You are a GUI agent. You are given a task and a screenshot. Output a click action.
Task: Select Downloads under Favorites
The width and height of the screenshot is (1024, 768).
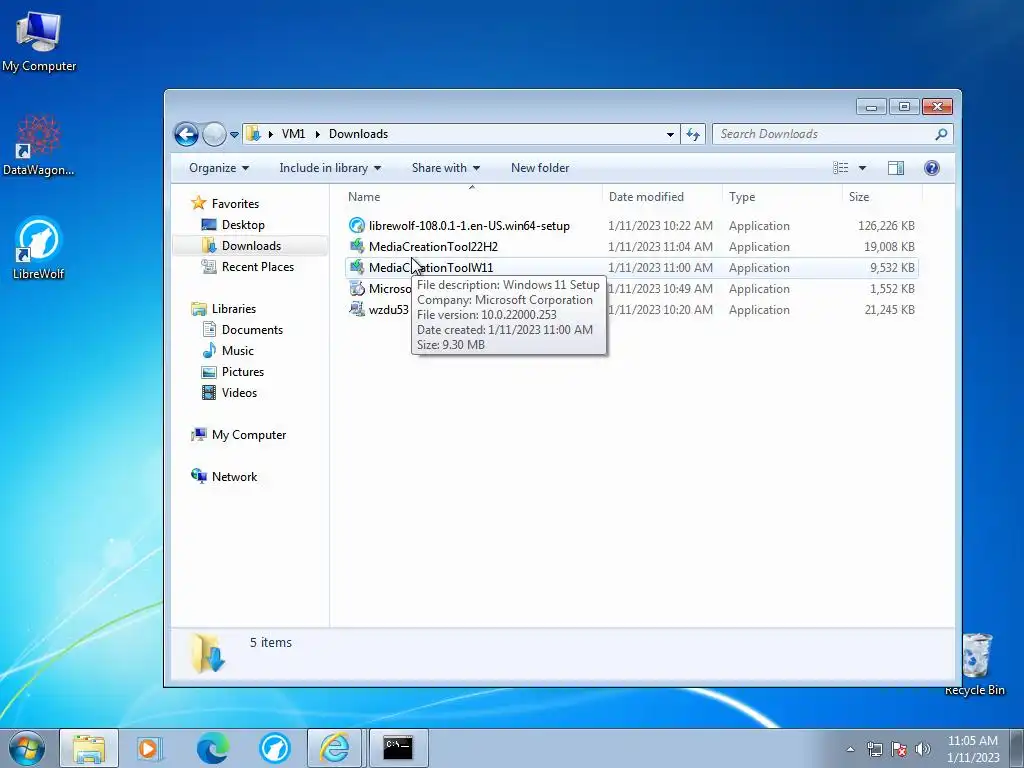251,246
